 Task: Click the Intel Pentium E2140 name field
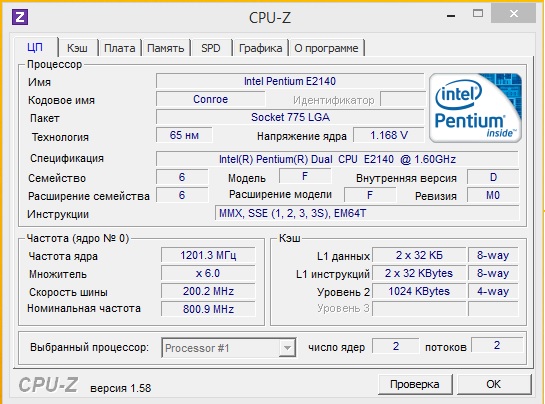(x=290, y=81)
